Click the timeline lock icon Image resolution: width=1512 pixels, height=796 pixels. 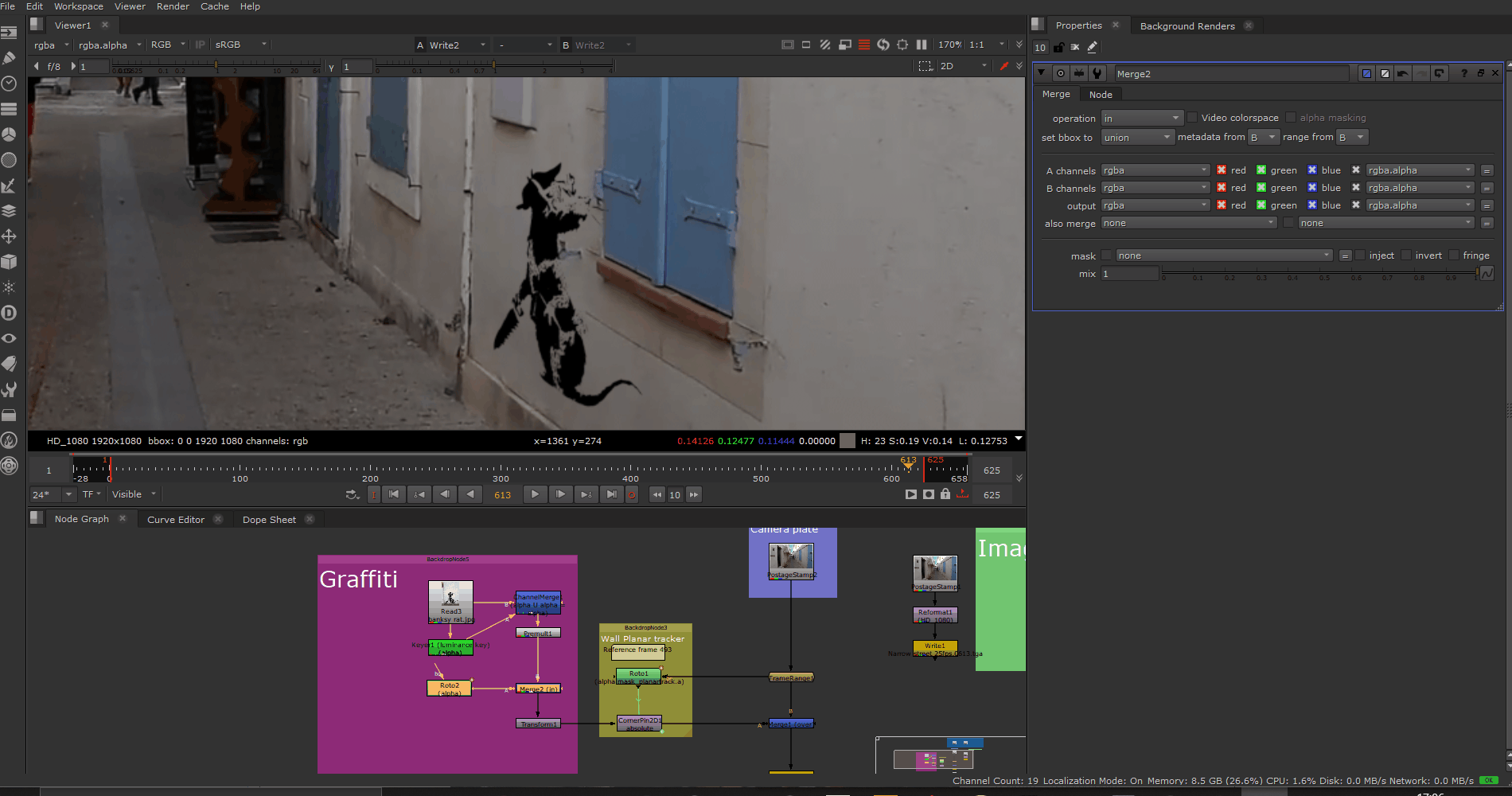click(x=945, y=494)
